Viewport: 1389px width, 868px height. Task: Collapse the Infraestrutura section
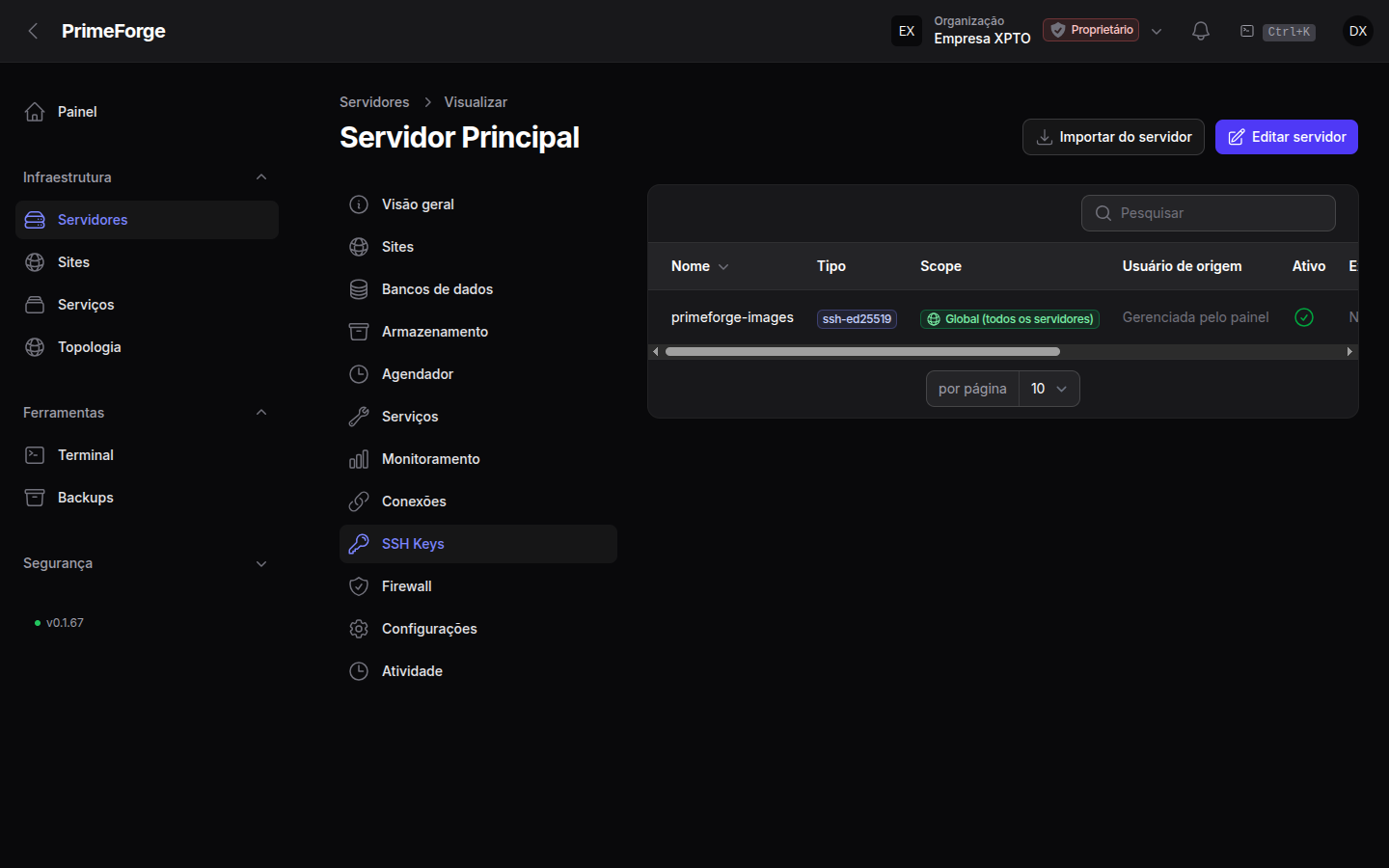click(x=261, y=177)
